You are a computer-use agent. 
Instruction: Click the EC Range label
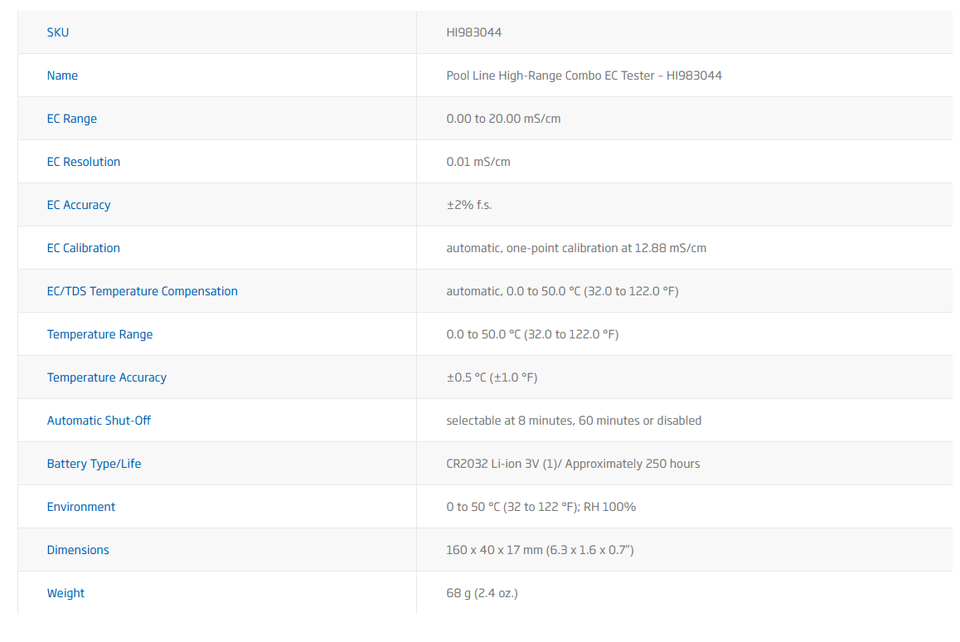pyautogui.click(x=72, y=119)
